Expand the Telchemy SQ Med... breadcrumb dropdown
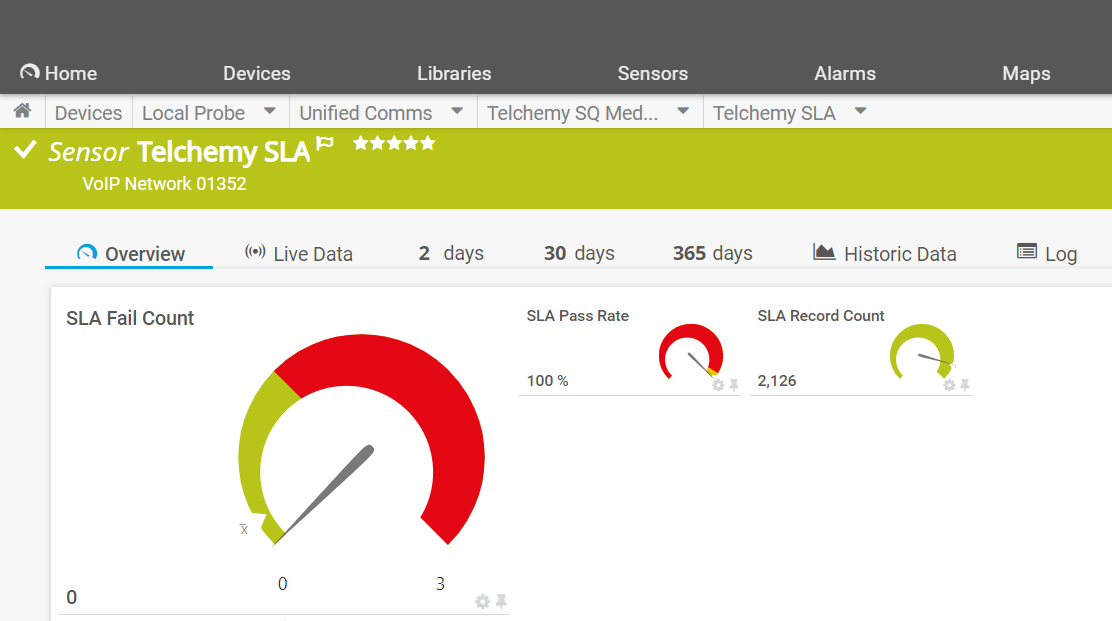The width and height of the screenshot is (1112, 621). 683,111
